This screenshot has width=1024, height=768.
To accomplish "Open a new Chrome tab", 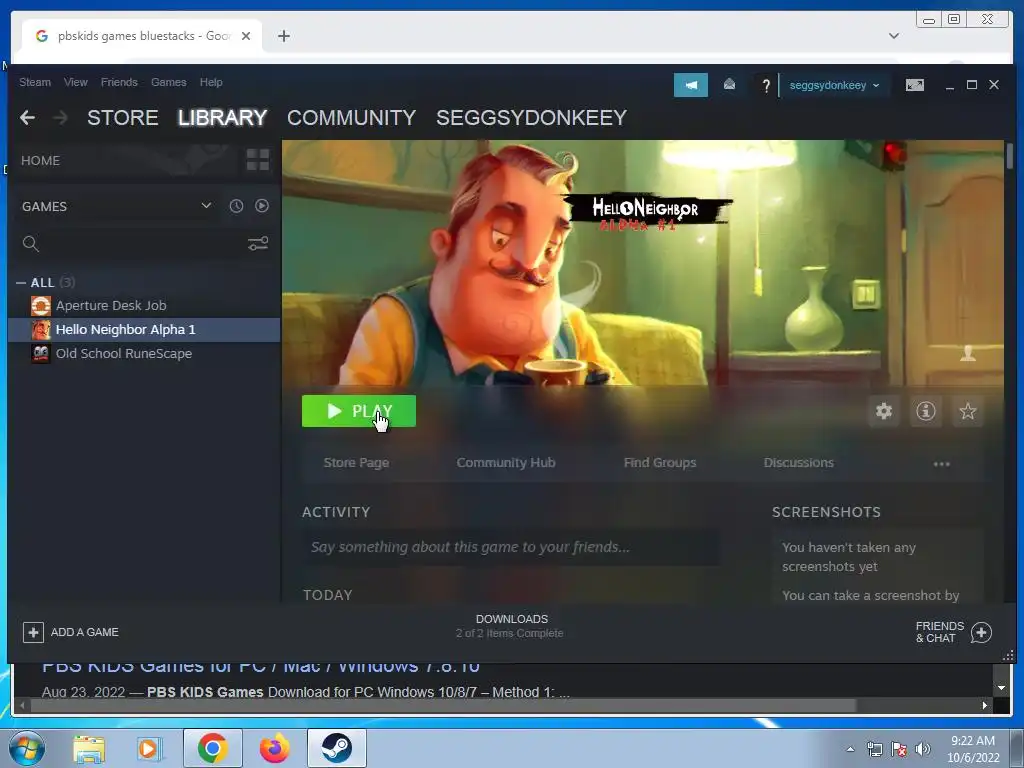I will point(283,36).
